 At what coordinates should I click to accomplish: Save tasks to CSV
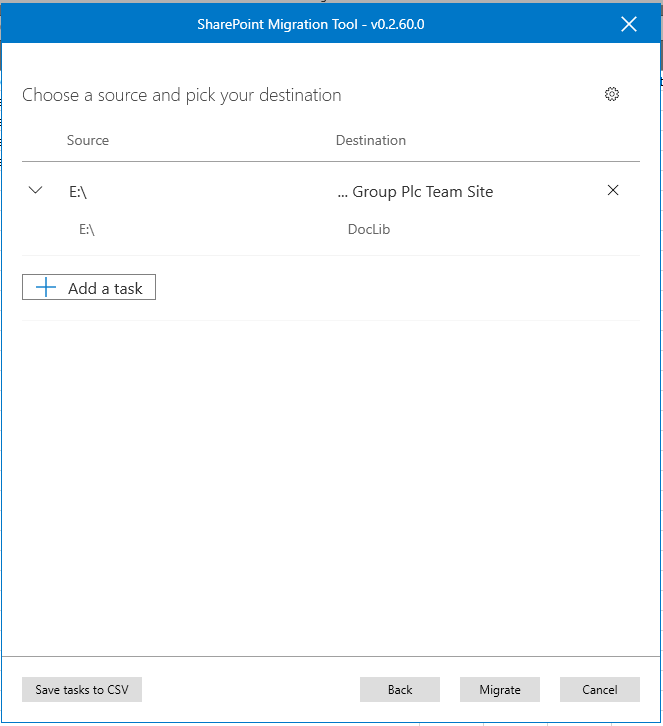[x=82, y=689]
